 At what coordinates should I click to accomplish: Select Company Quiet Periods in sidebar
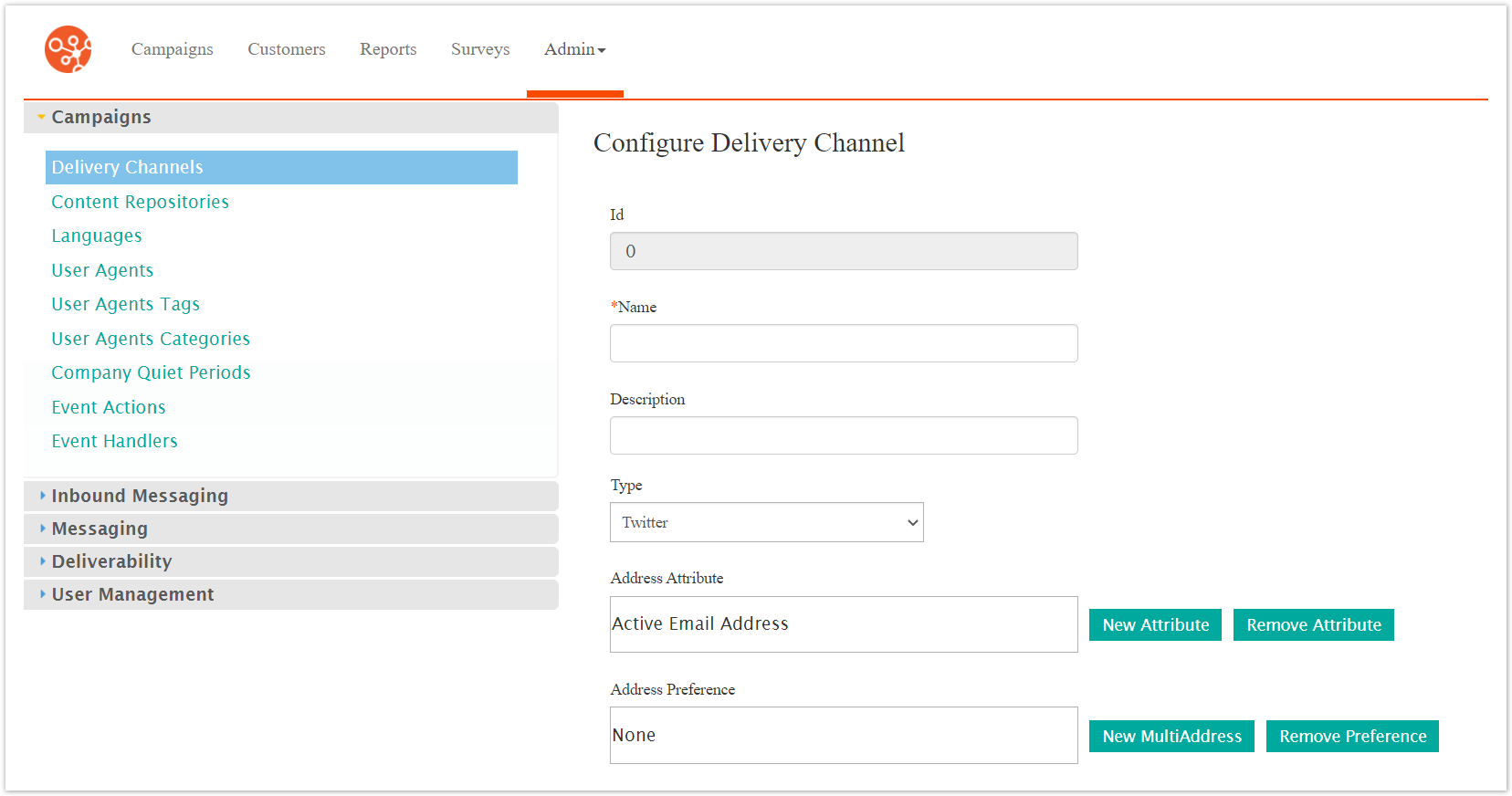point(151,372)
